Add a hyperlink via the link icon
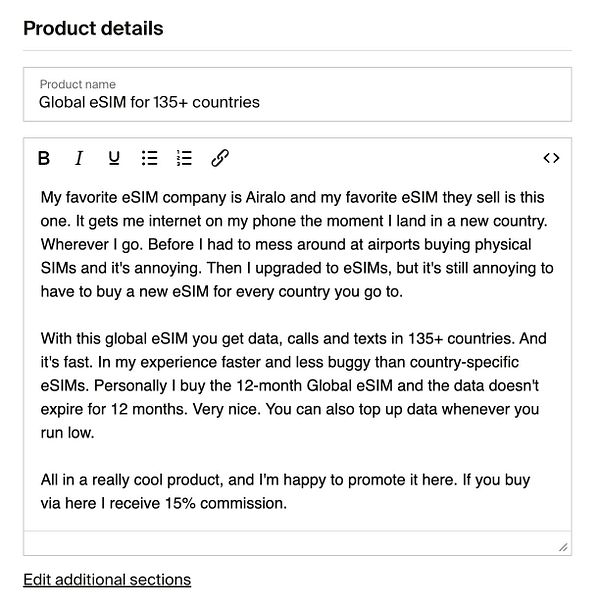 [x=220, y=158]
